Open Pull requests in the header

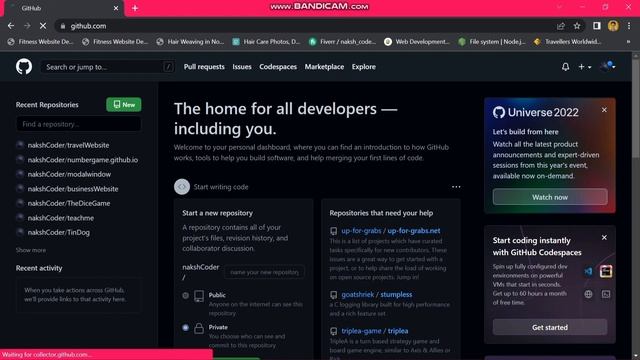click(204, 67)
